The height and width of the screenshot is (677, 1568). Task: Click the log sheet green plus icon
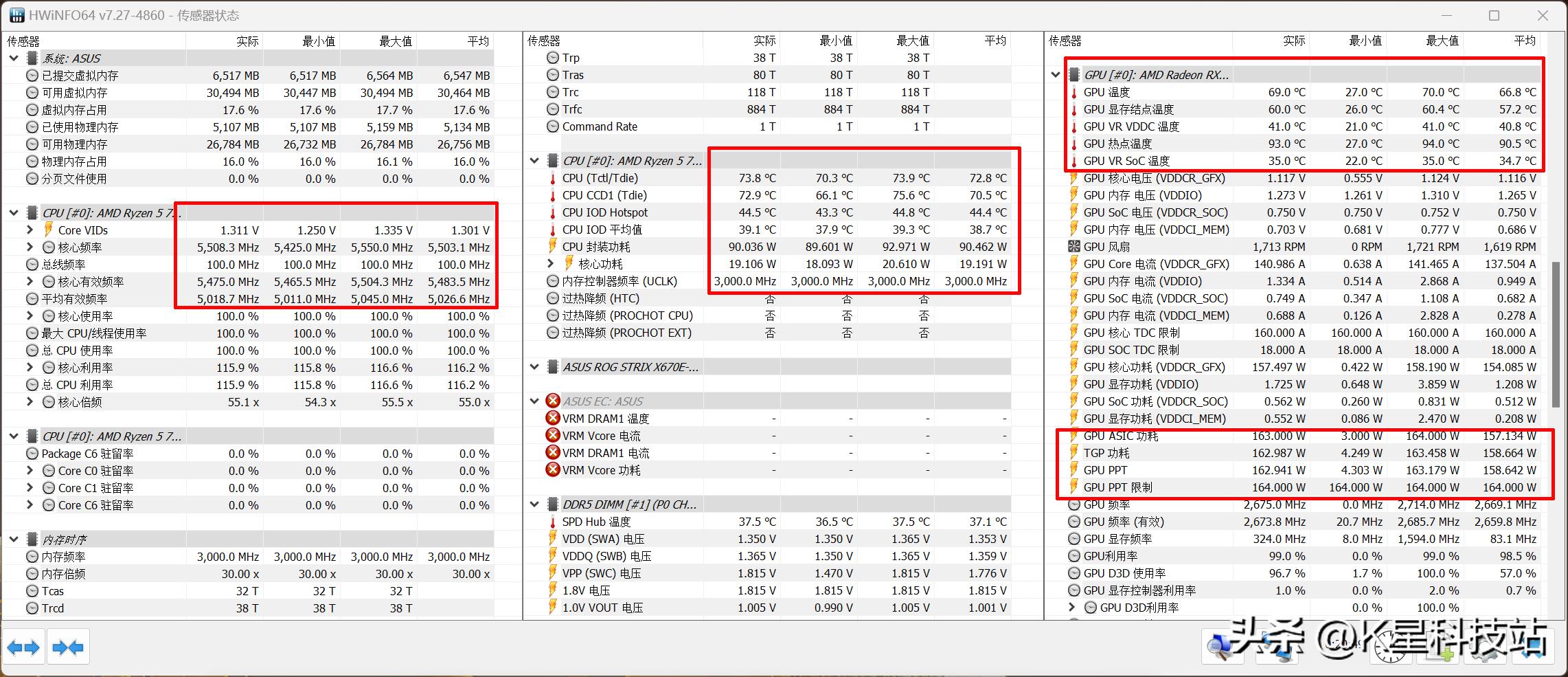click(x=1438, y=647)
